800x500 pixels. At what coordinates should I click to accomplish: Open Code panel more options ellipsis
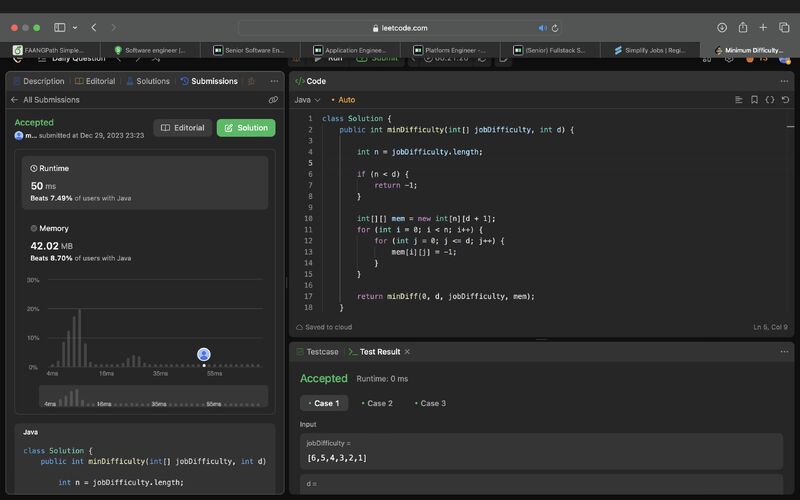point(784,81)
